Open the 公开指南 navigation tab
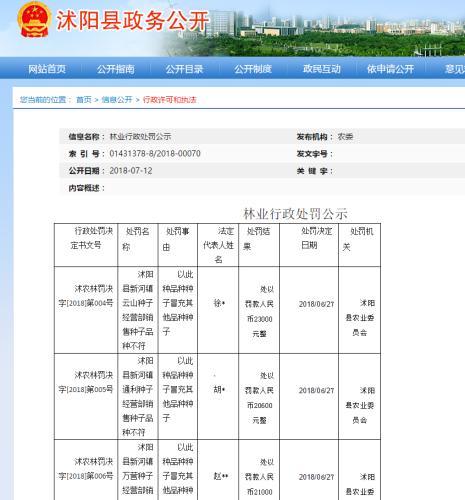Image resolution: width=465 pixels, height=500 pixels. click(x=116, y=69)
